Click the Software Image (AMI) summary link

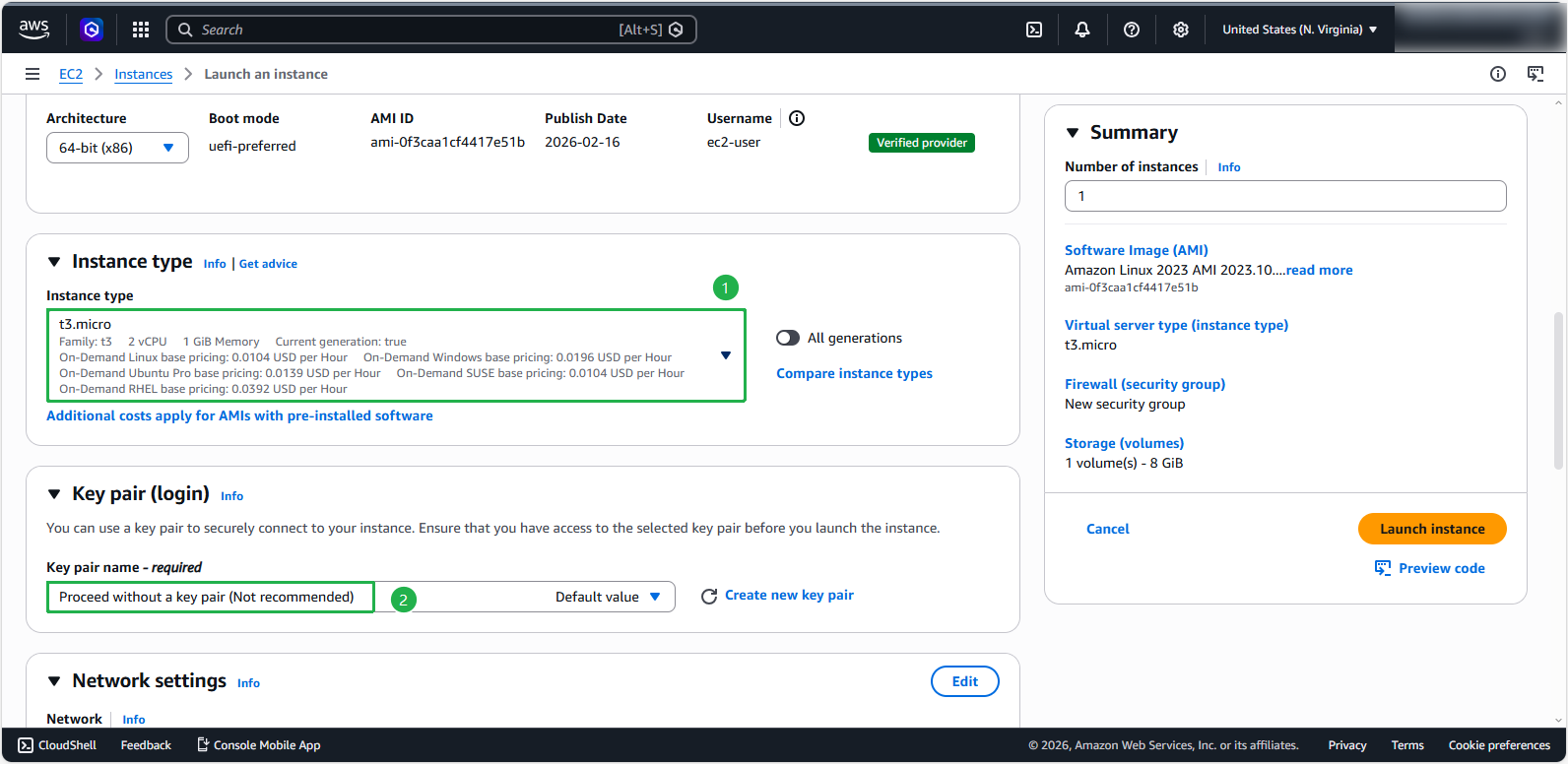pyautogui.click(x=1137, y=250)
